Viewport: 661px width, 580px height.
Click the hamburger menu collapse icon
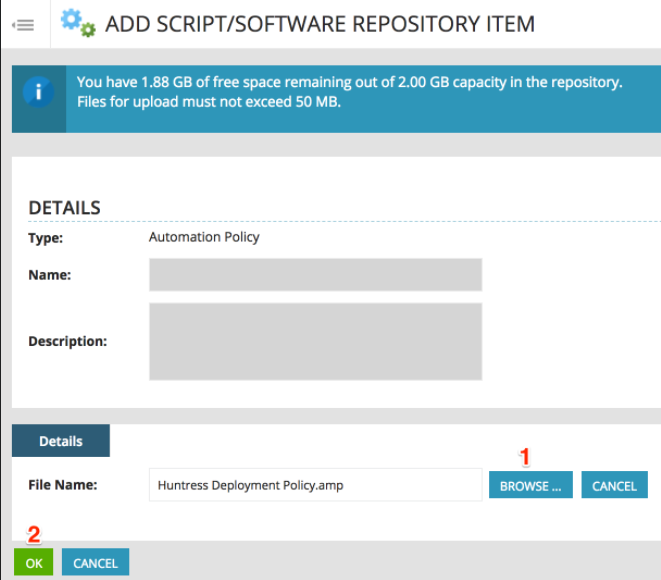click(x=23, y=24)
